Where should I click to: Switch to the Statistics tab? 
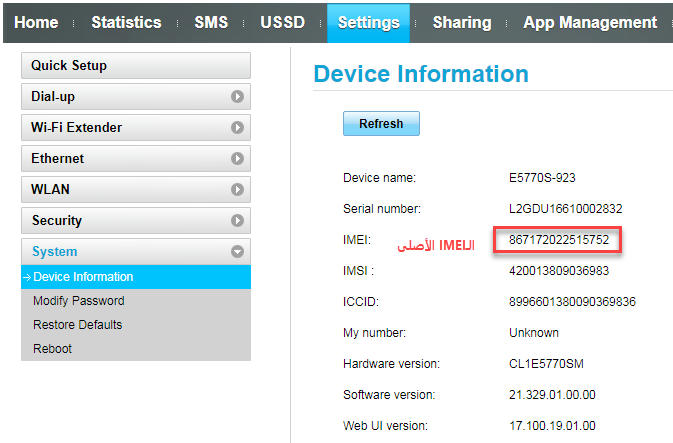pos(126,23)
